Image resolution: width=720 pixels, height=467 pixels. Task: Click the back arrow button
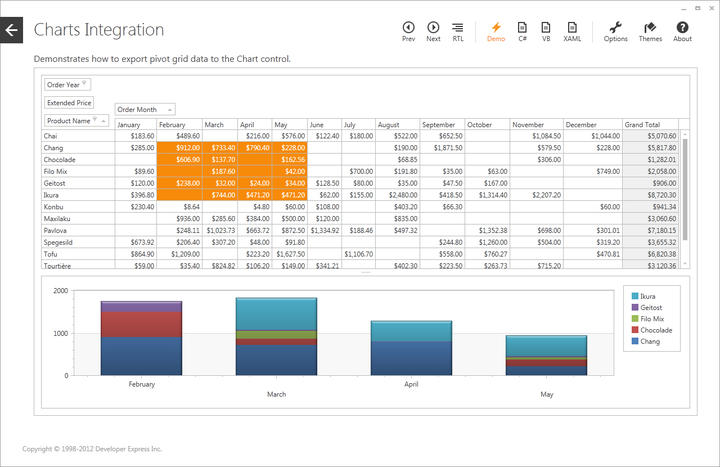(x=11, y=31)
